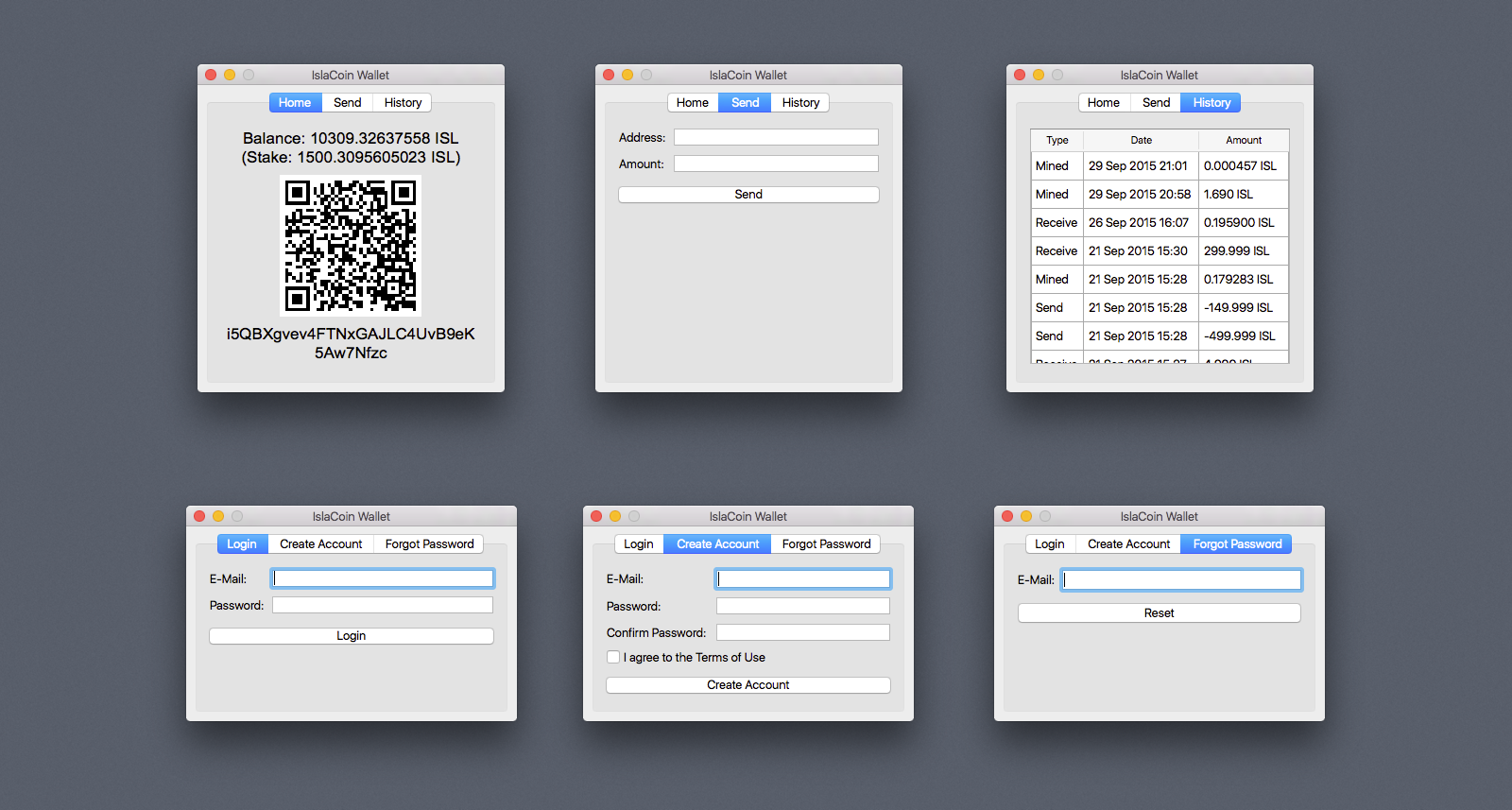The image size is (1512, 810).
Task: Open Send tab in the History window
Action: click(x=1156, y=103)
